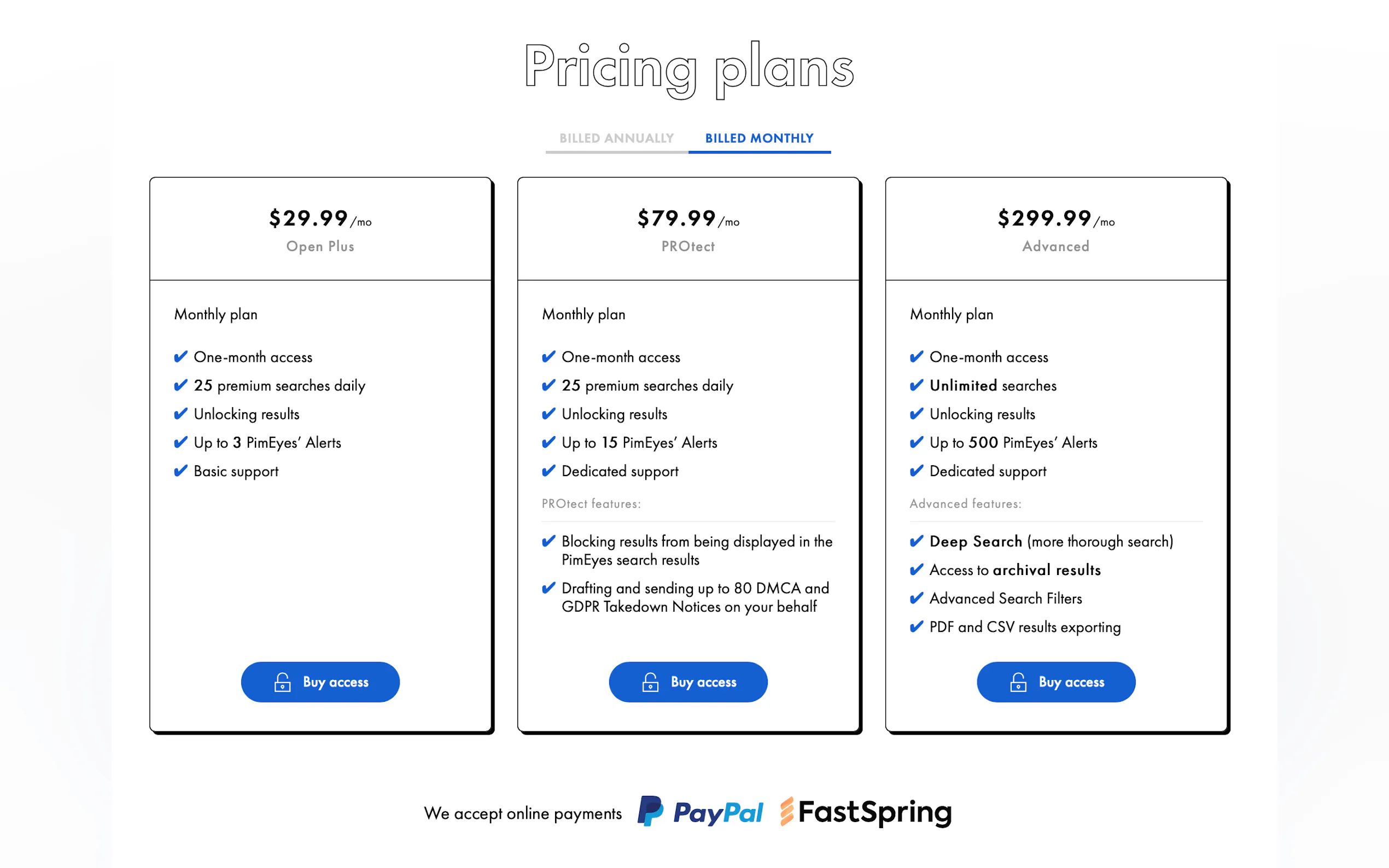Select the Billed Monthly tab
This screenshot has width=1389, height=868.
[x=759, y=138]
